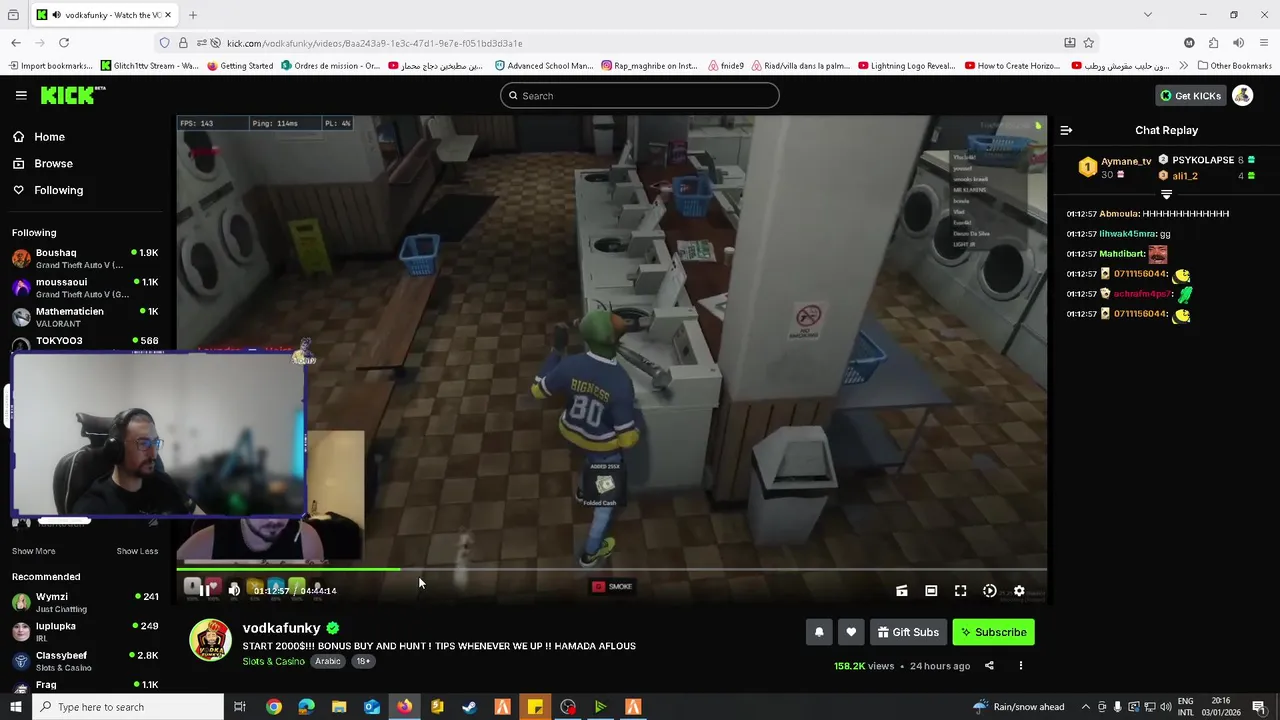Open Google Chrome from the taskbar
1280x720 pixels.
point(273,707)
